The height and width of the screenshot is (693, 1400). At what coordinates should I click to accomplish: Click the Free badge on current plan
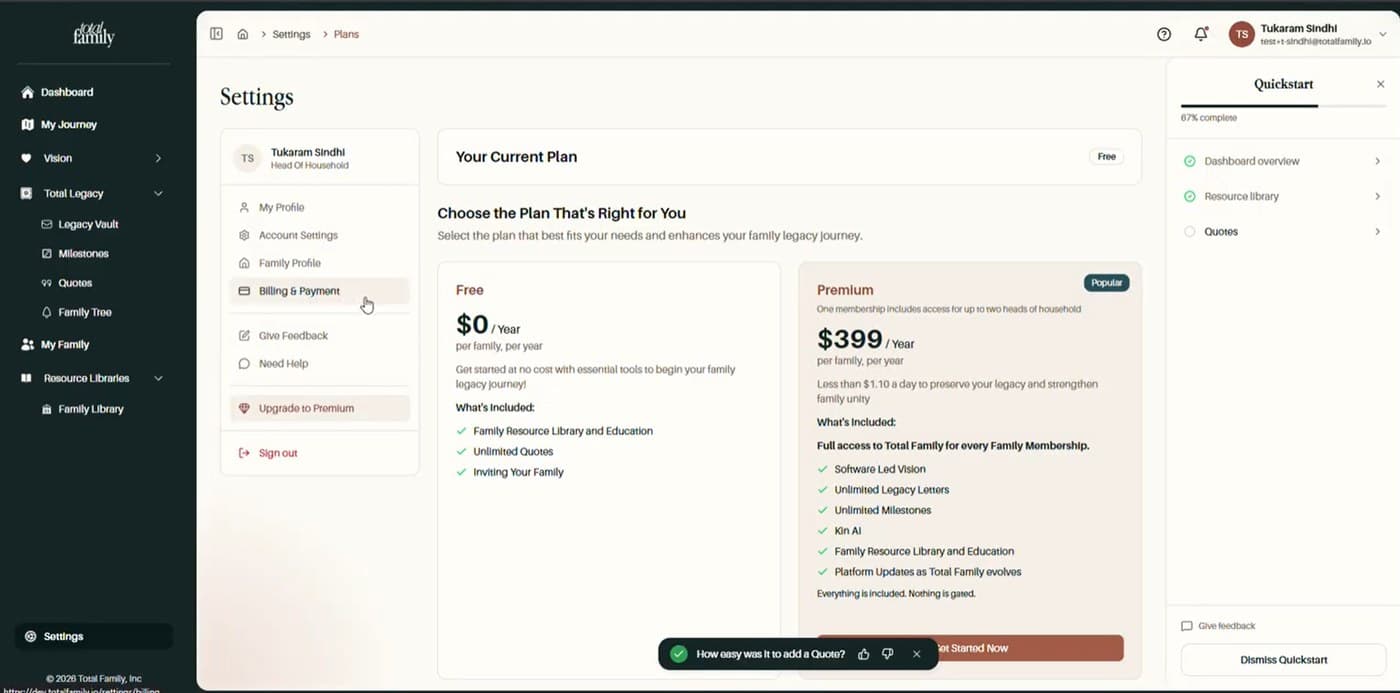coord(1106,157)
